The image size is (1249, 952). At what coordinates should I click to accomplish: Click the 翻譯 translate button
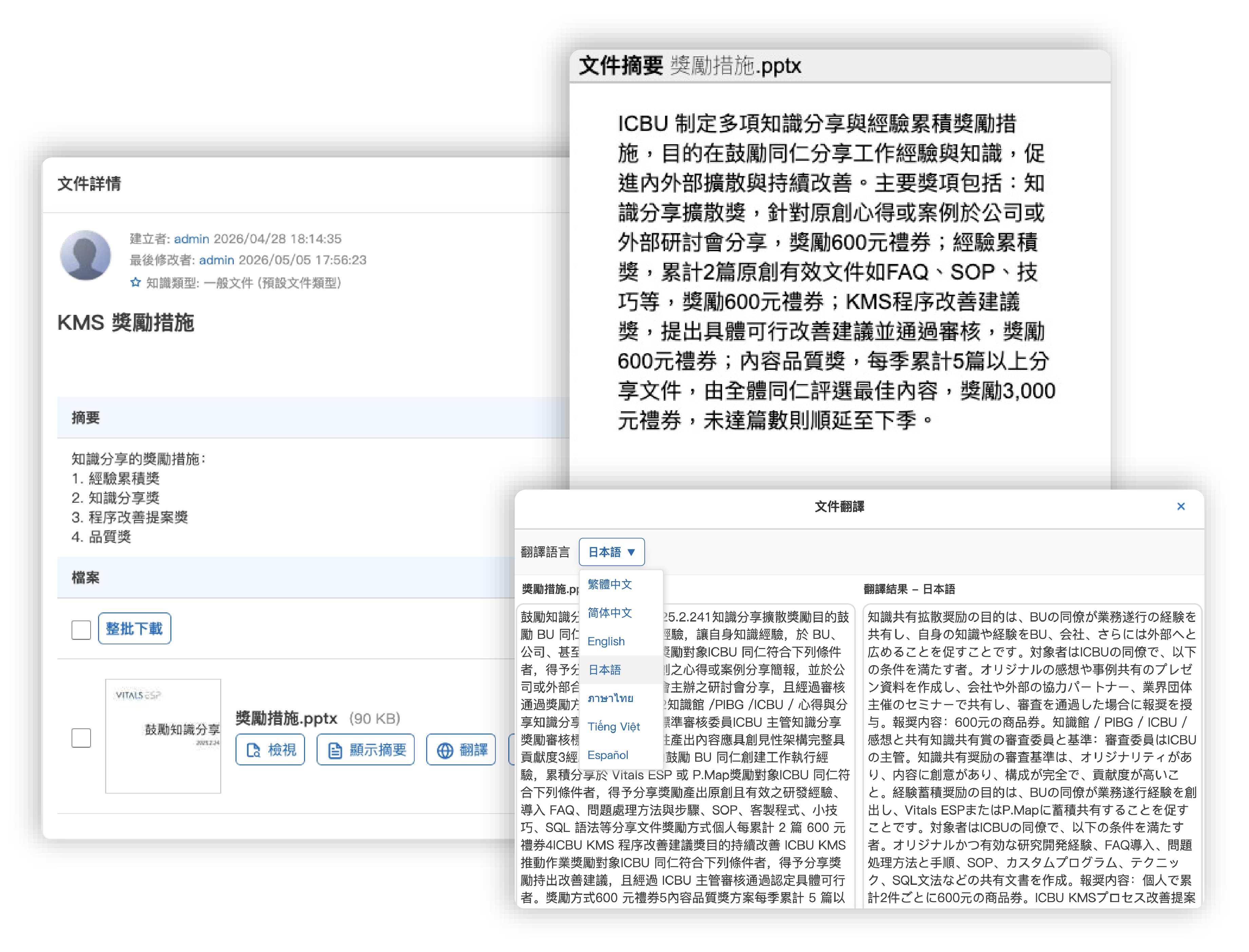(461, 750)
